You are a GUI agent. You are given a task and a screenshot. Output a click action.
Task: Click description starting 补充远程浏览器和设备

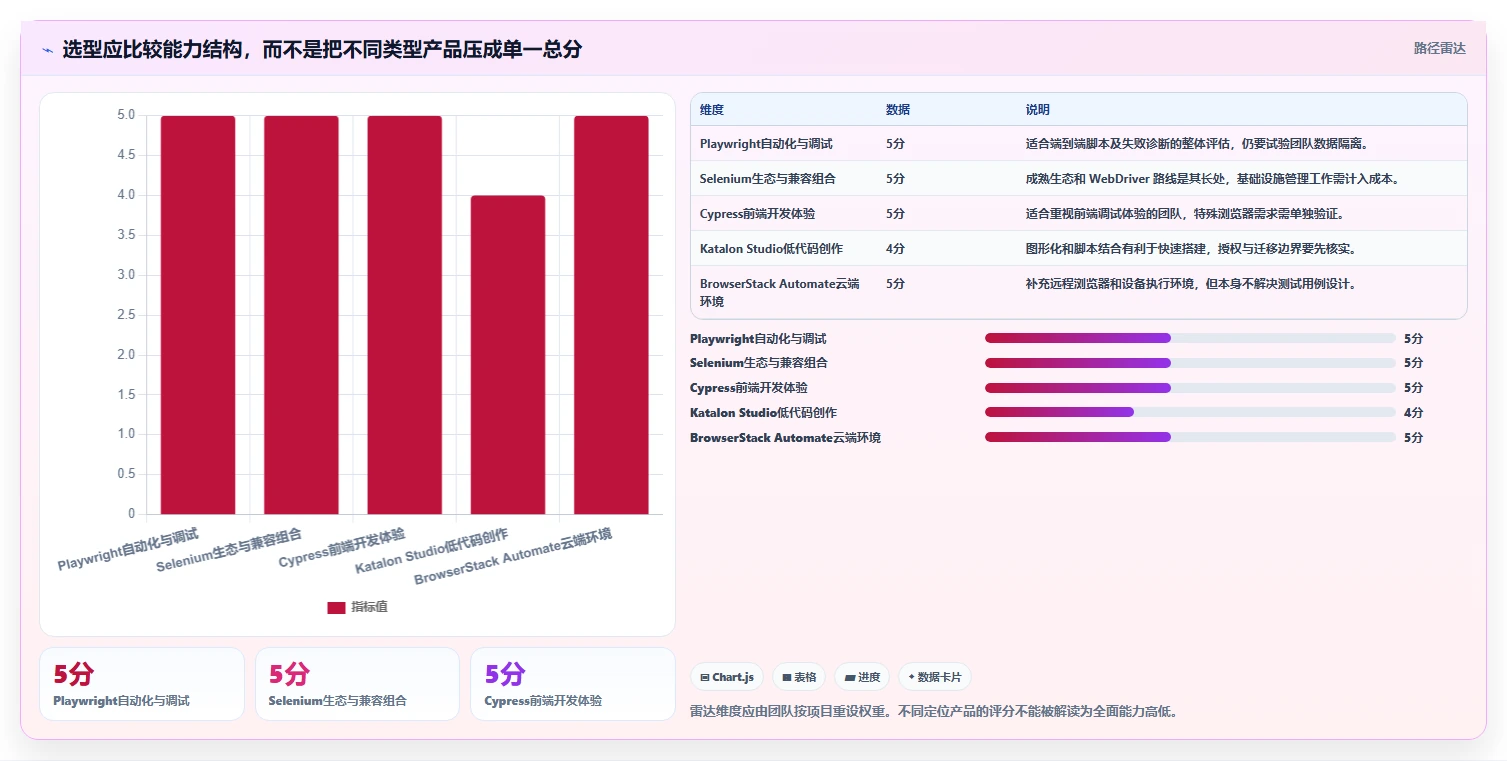click(x=1191, y=284)
